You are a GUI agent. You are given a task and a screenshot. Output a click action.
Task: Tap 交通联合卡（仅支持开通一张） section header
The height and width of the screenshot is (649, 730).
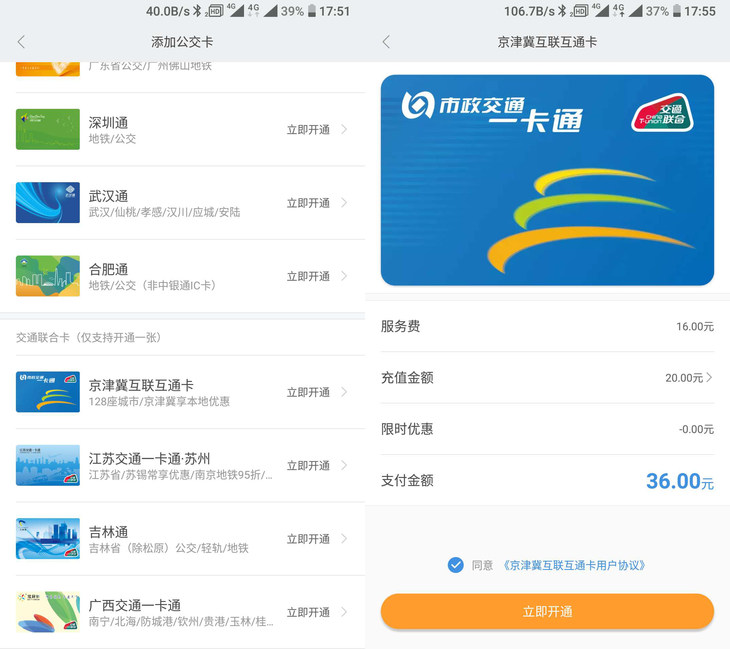coord(88,338)
